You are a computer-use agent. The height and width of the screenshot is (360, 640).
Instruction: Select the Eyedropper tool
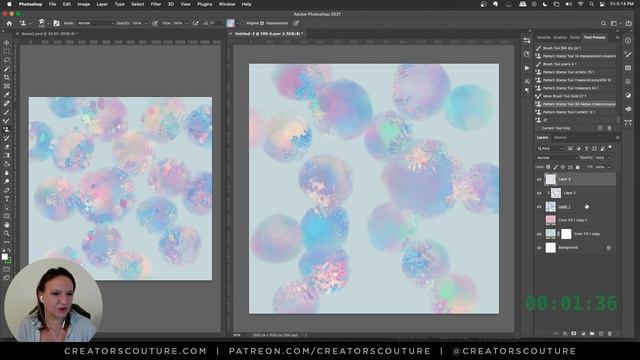click(x=7, y=95)
